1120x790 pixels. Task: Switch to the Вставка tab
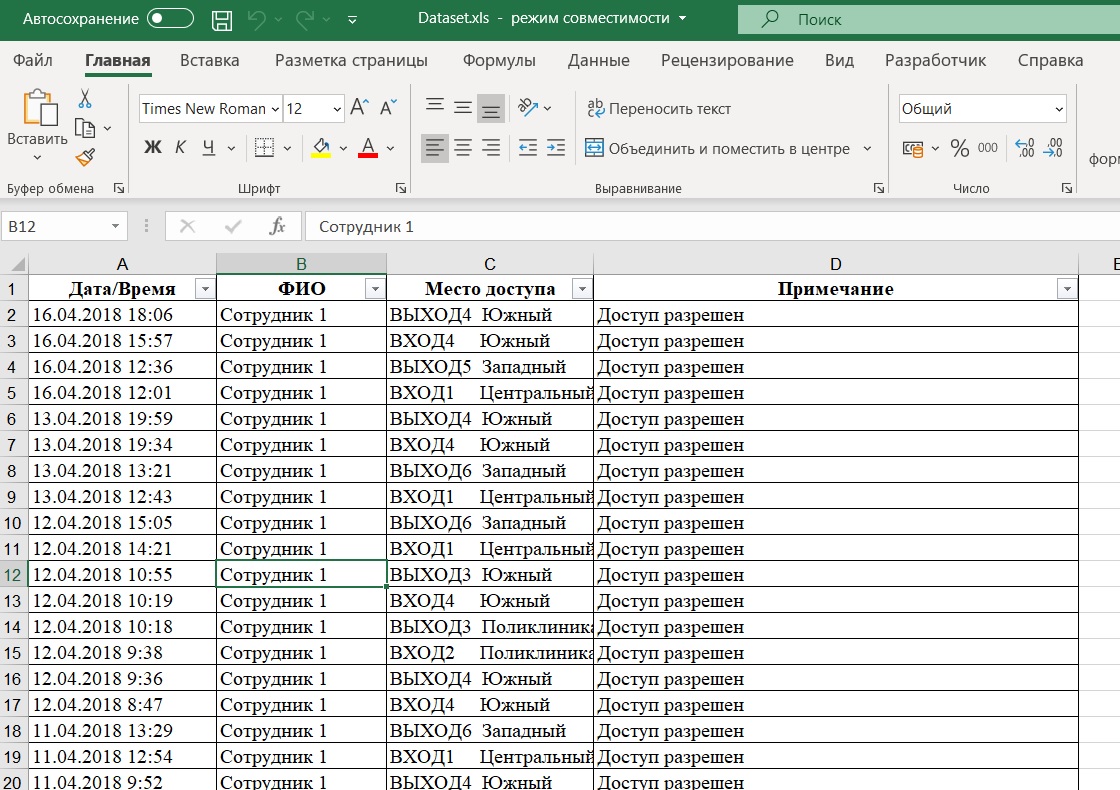209,61
